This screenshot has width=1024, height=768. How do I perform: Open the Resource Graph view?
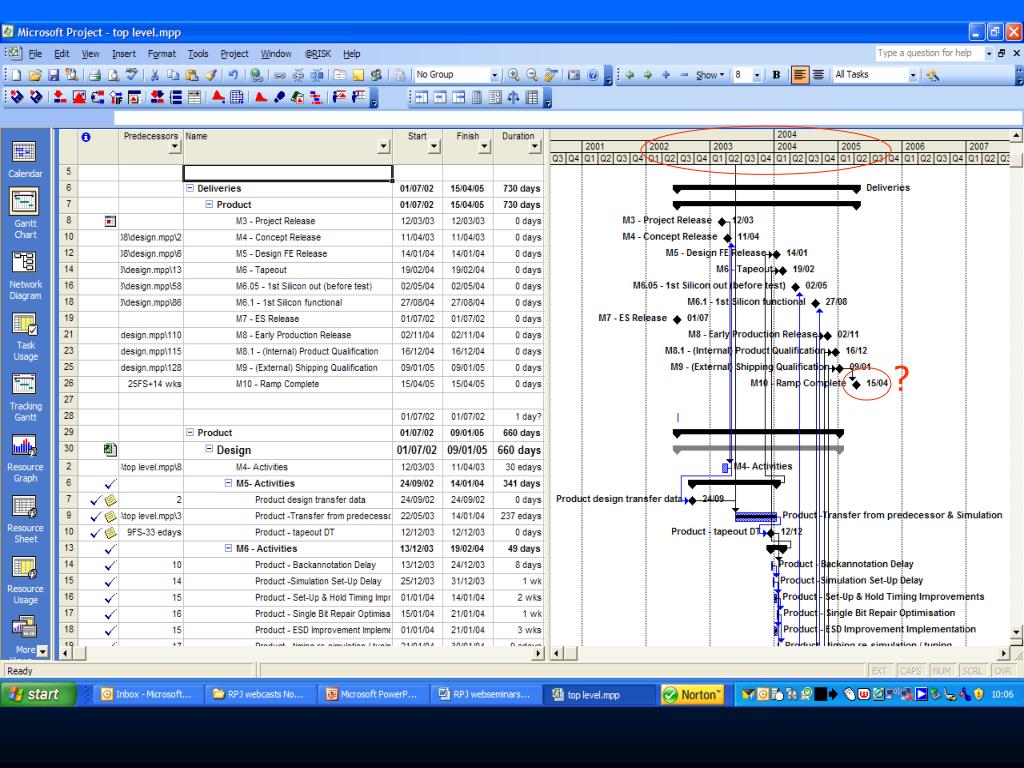(x=25, y=458)
